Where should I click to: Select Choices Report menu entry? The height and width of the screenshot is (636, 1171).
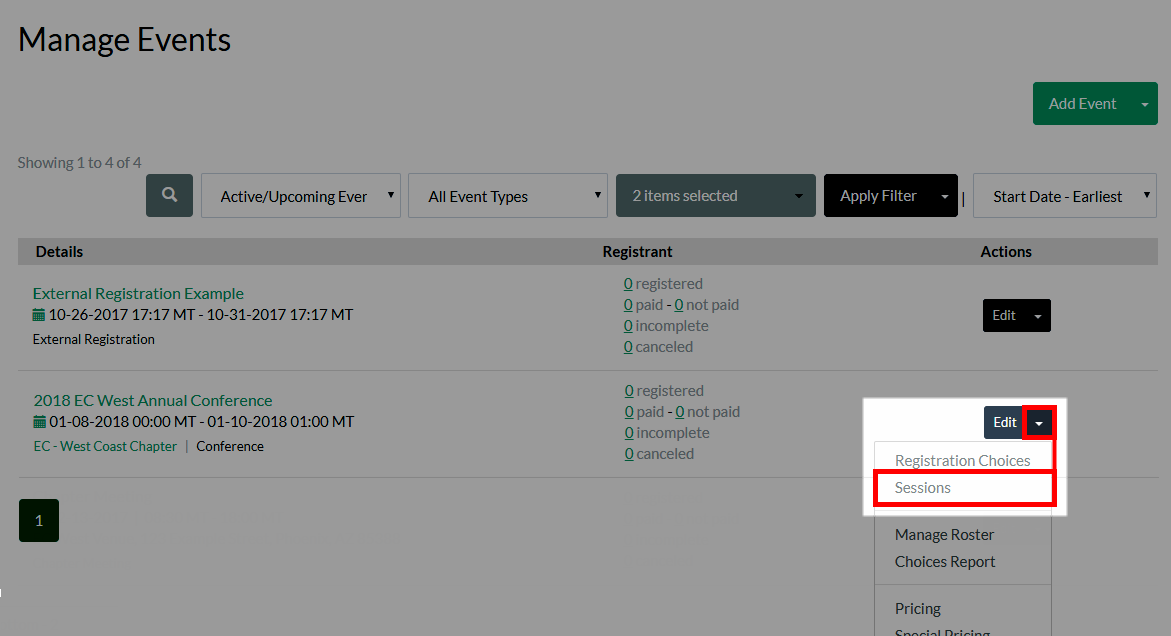coord(945,562)
